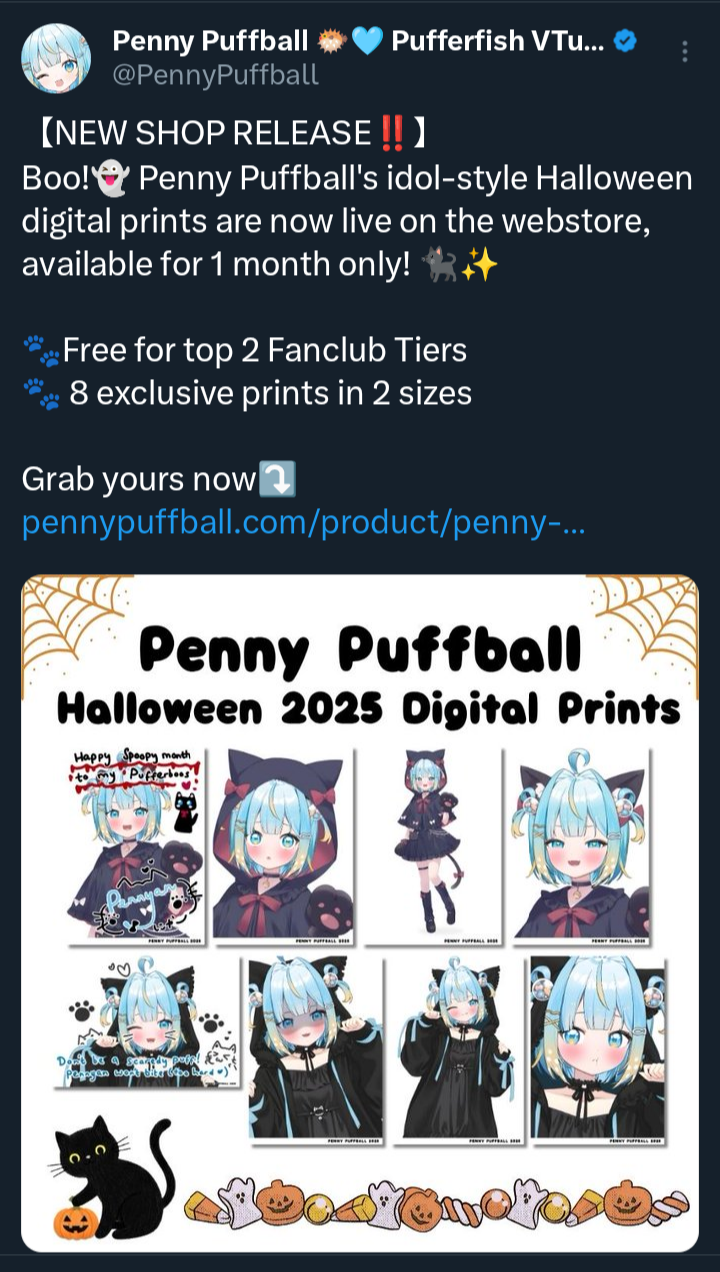Open the Penny Puffball display name link
The height and width of the screenshot is (1272, 720).
[210, 42]
